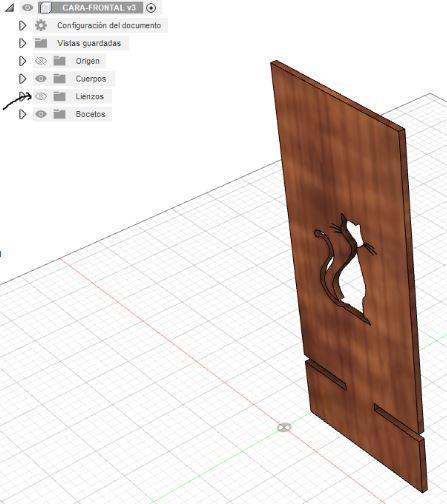Show the hidden Origen folder
The width and height of the screenshot is (447, 504).
click(x=41, y=61)
